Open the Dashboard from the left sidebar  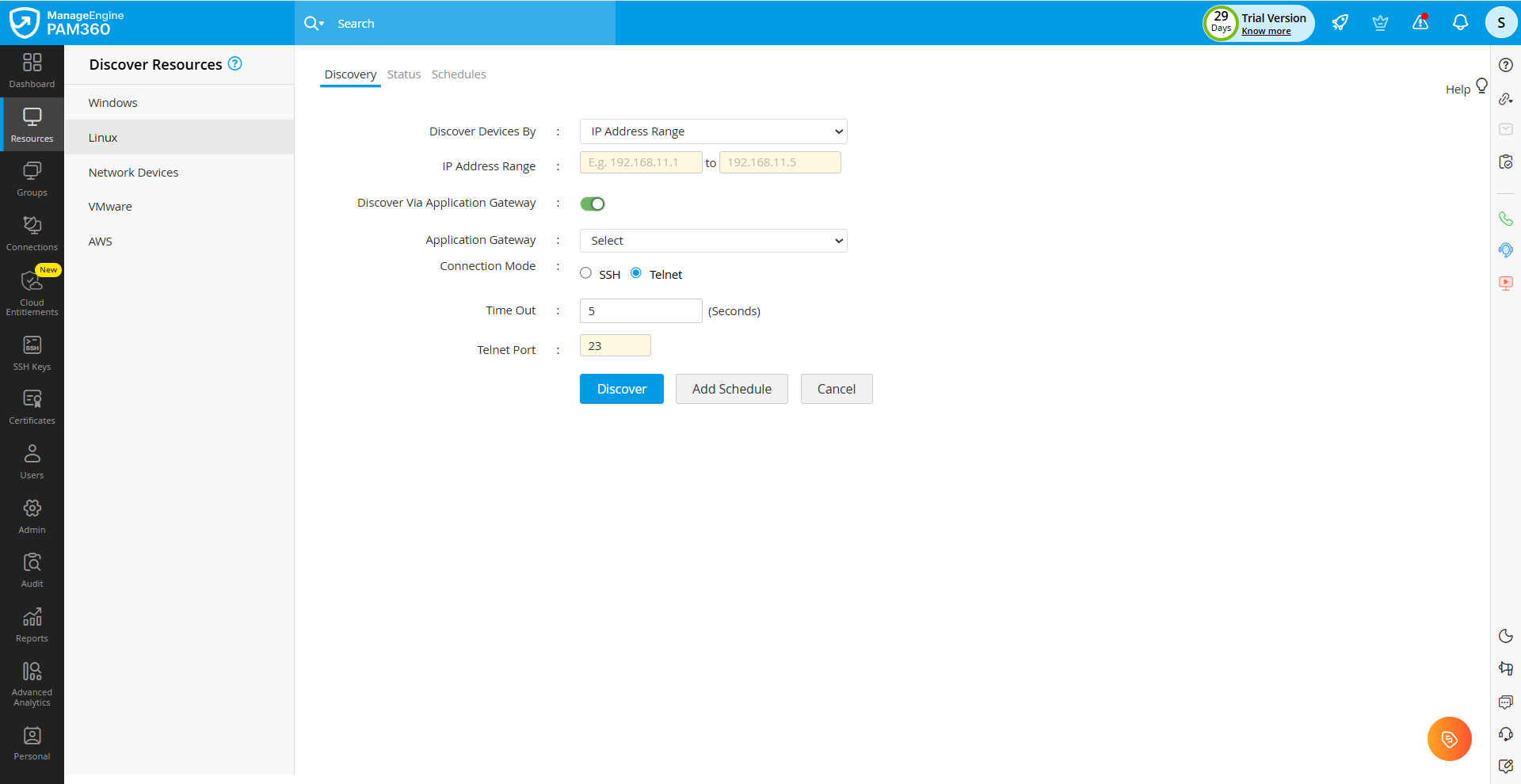point(32,70)
